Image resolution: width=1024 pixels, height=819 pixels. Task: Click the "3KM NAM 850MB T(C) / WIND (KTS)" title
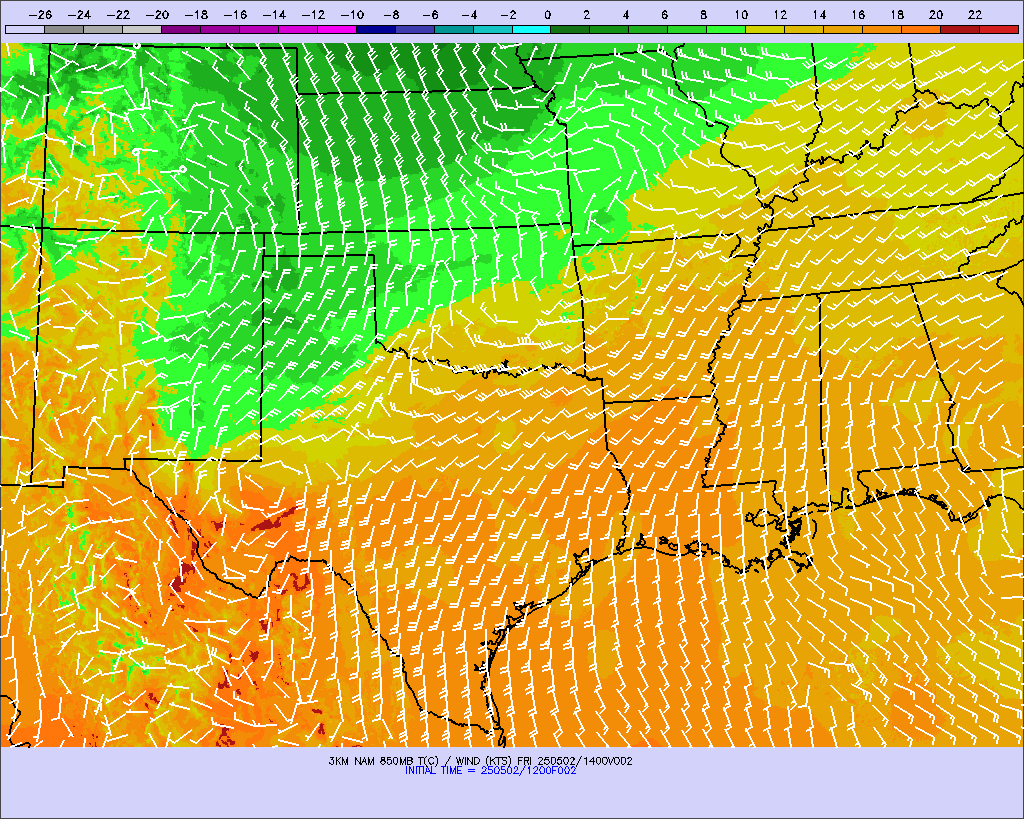(421, 761)
